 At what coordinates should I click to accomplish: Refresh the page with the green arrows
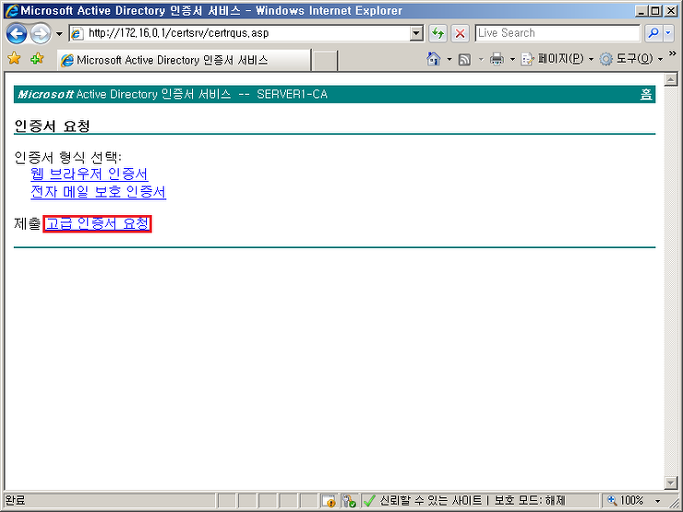point(438,33)
